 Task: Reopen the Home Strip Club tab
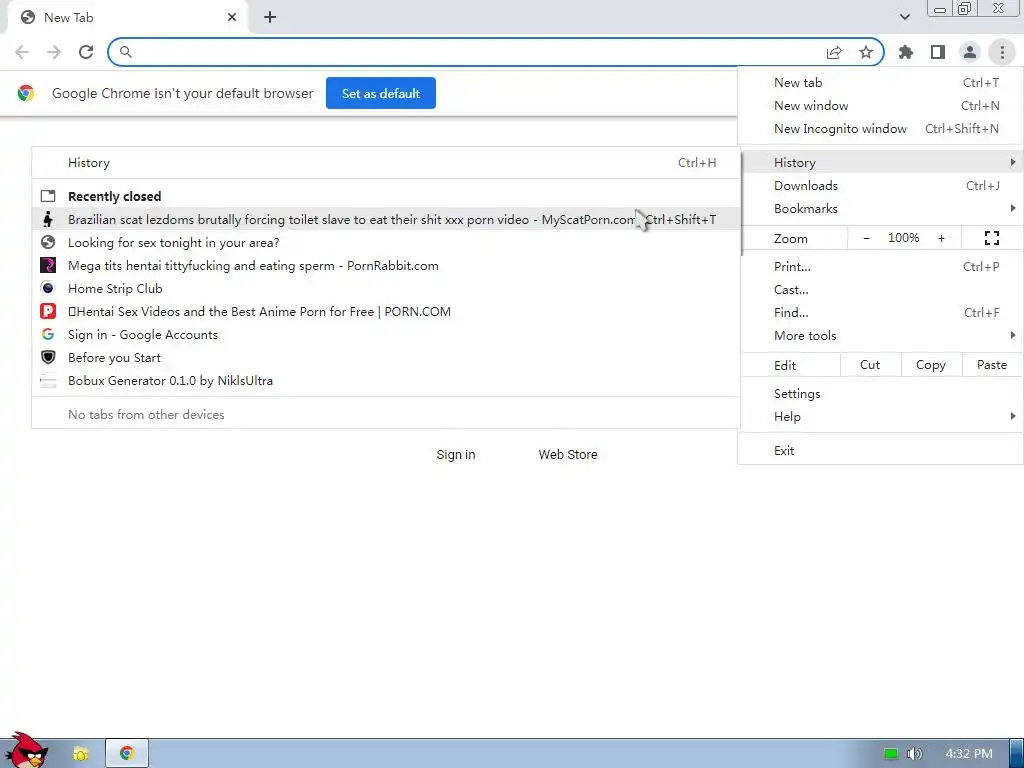(x=385, y=289)
